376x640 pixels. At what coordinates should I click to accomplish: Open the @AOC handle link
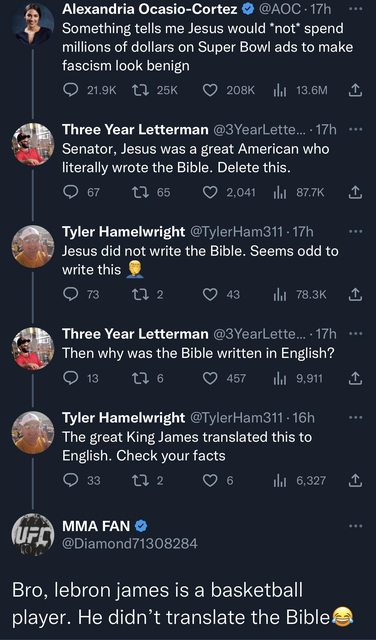coord(280,10)
